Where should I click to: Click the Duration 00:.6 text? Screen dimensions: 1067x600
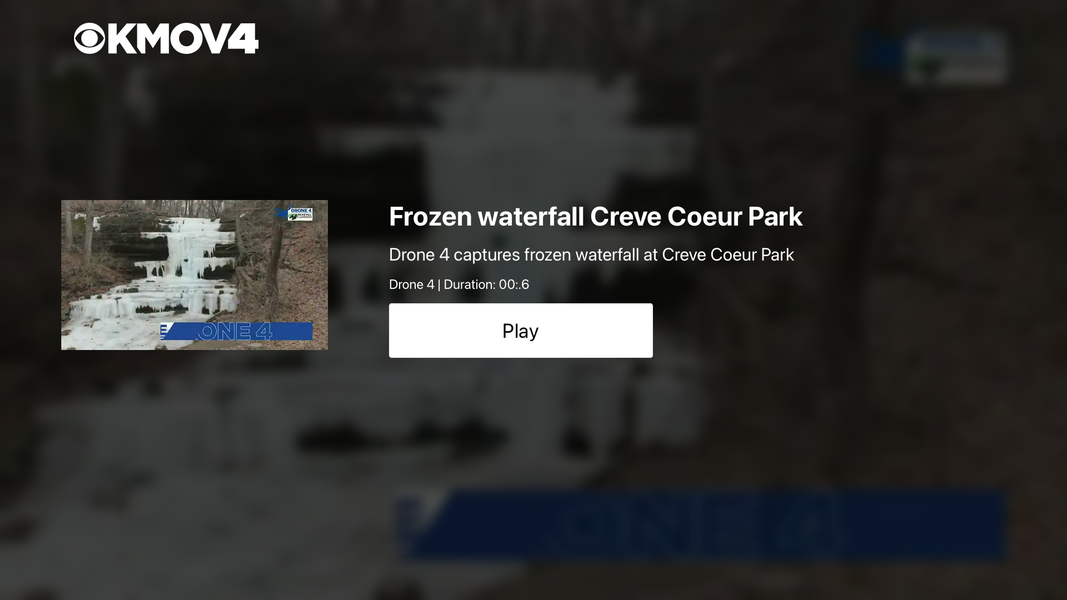tap(487, 284)
